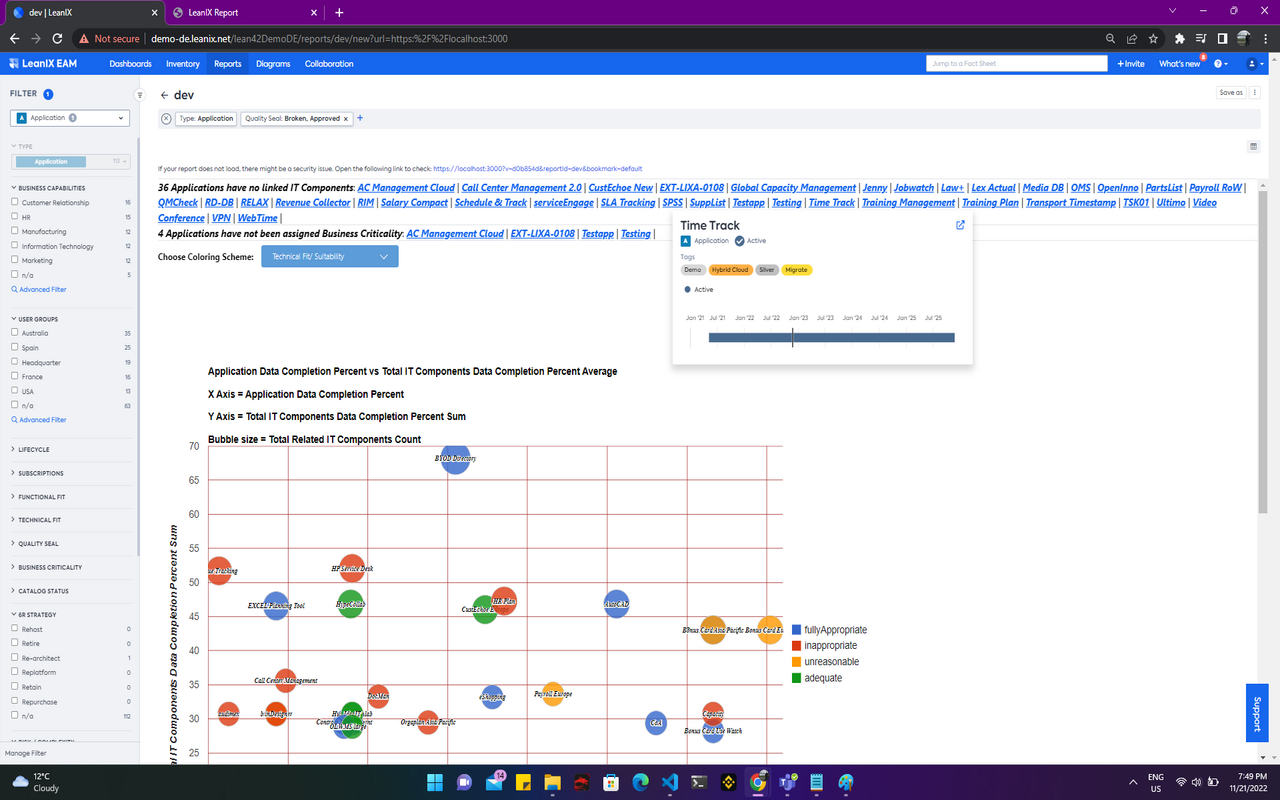
Task: Open the Technical Fit/ Suitability coloring dropdown
Action: [330, 257]
